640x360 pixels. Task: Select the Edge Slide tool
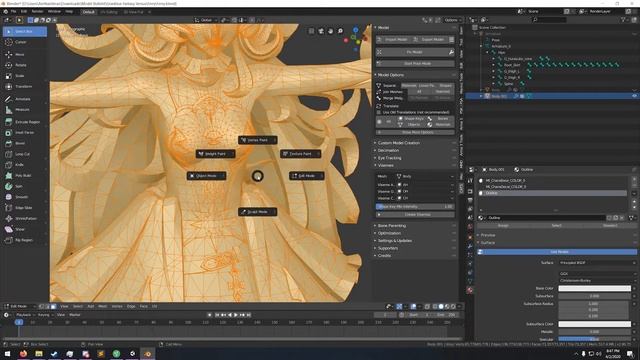(x=24, y=208)
